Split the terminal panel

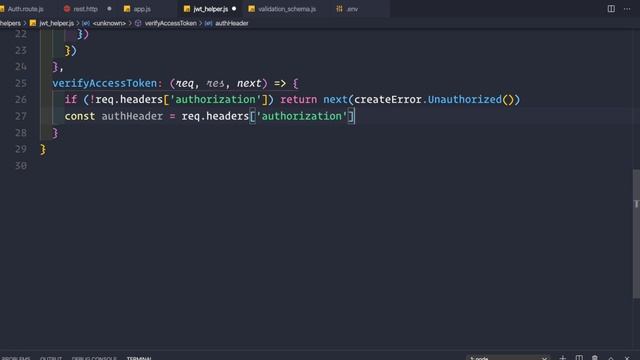579,358
